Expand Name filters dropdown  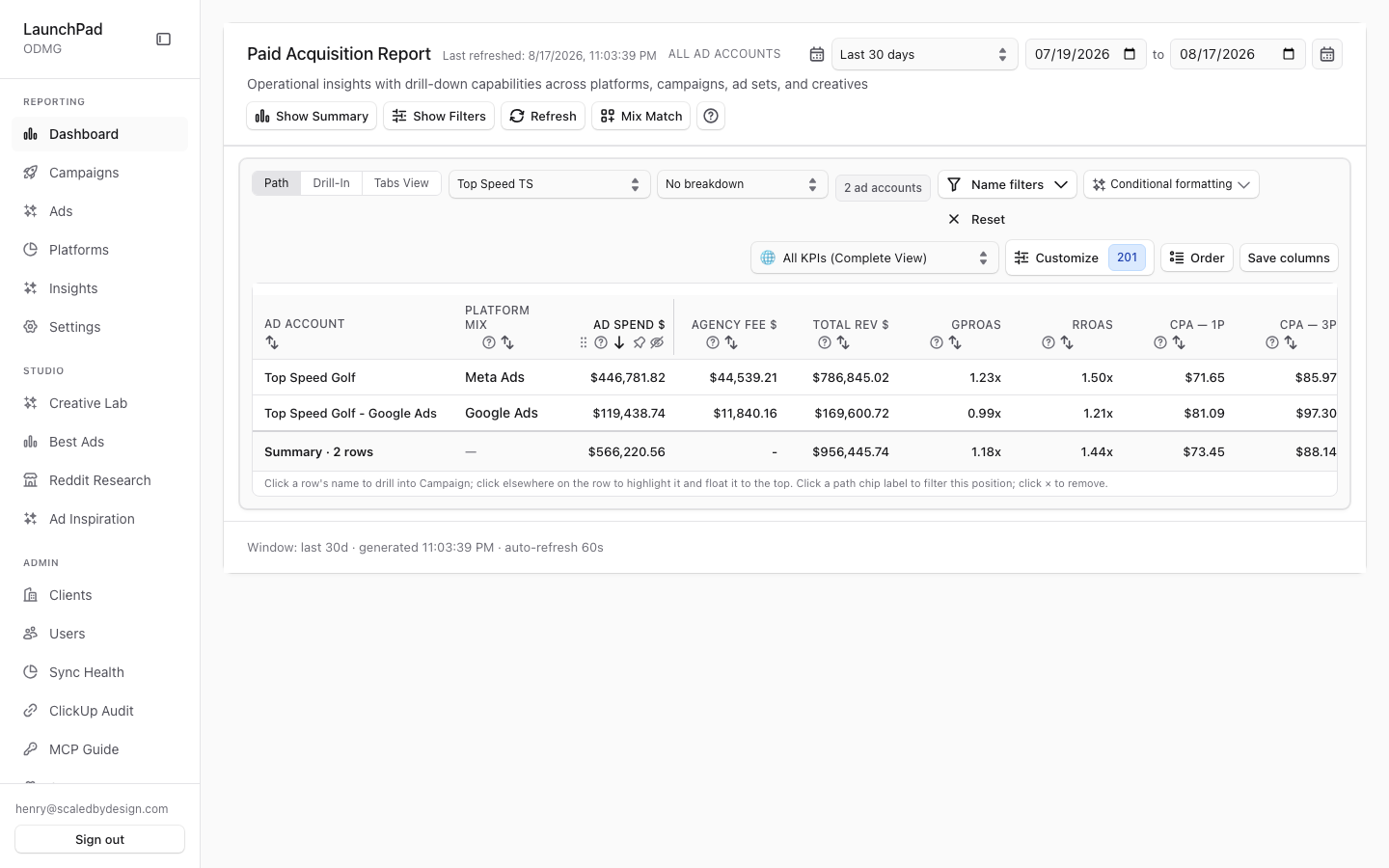[1007, 184]
